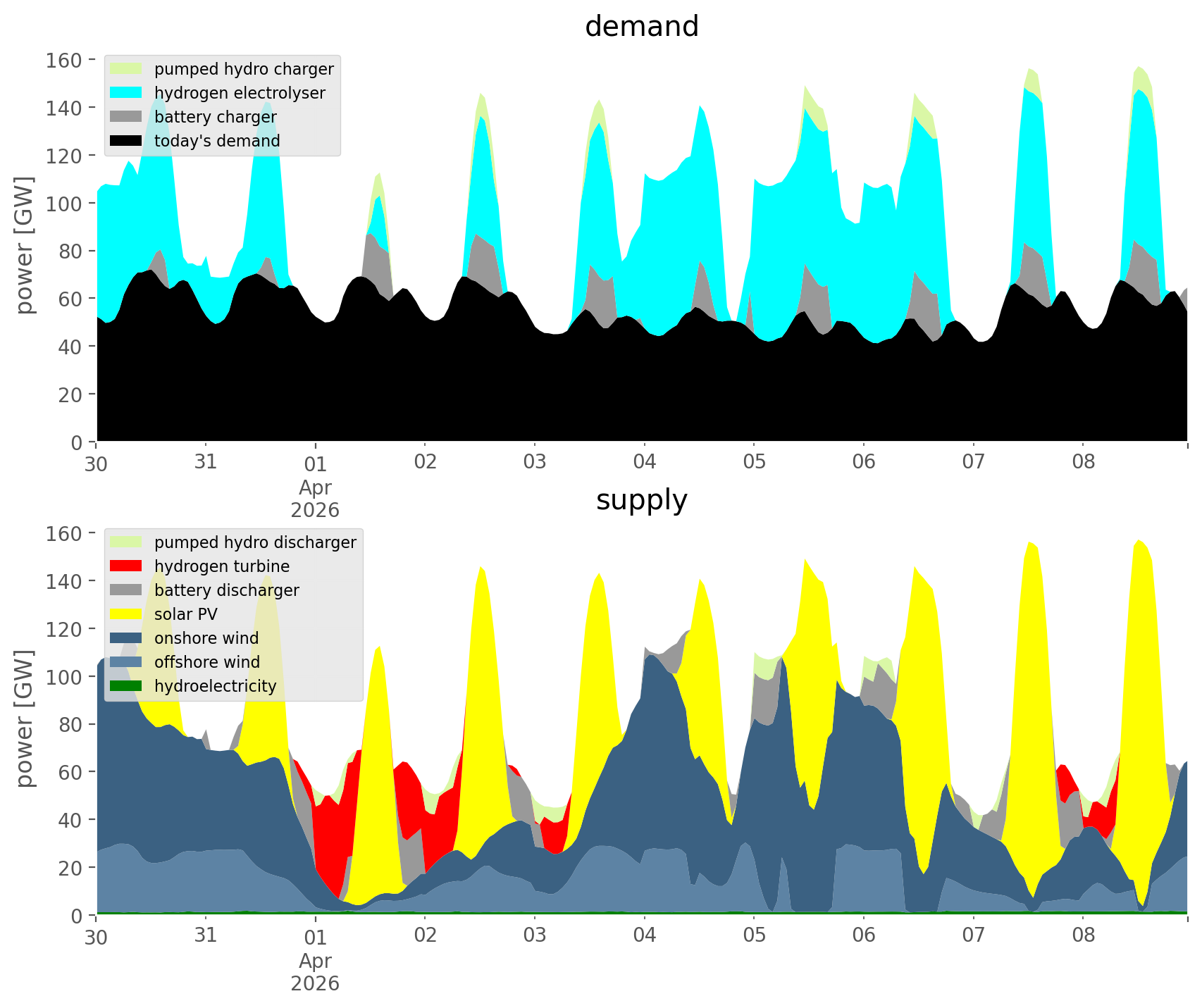Click the green hydroelectricity legend swatch
This screenshot has height=1008, width=1202.
127,686
